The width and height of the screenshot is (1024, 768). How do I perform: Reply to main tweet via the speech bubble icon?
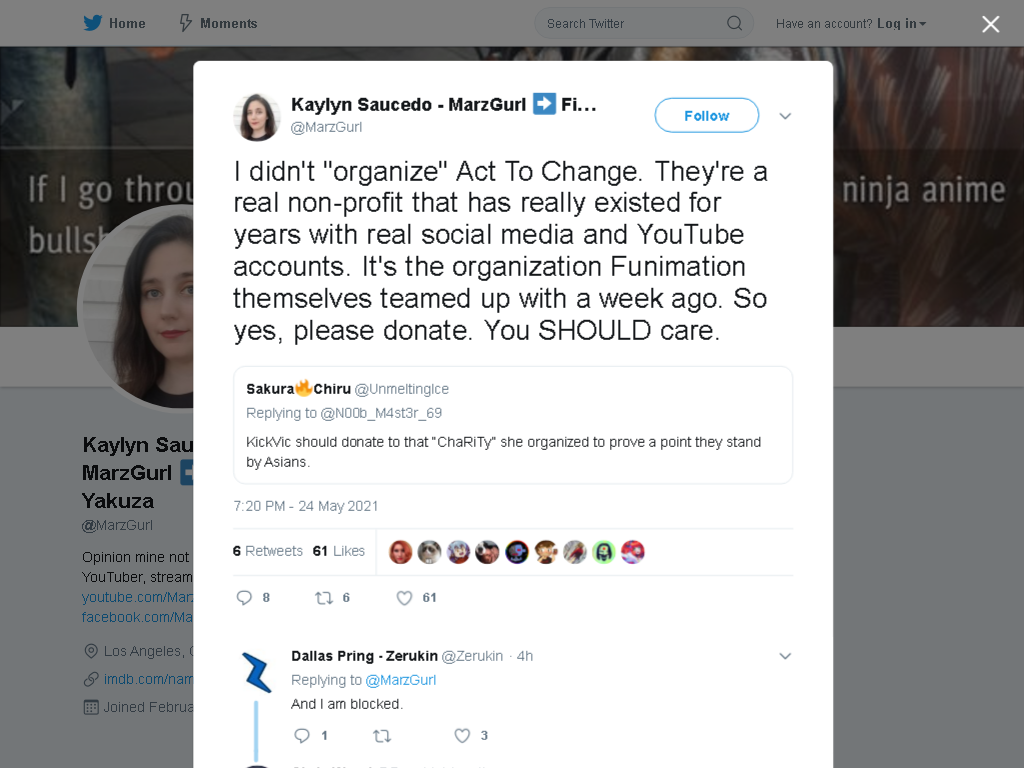pyautogui.click(x=244, y=598)
